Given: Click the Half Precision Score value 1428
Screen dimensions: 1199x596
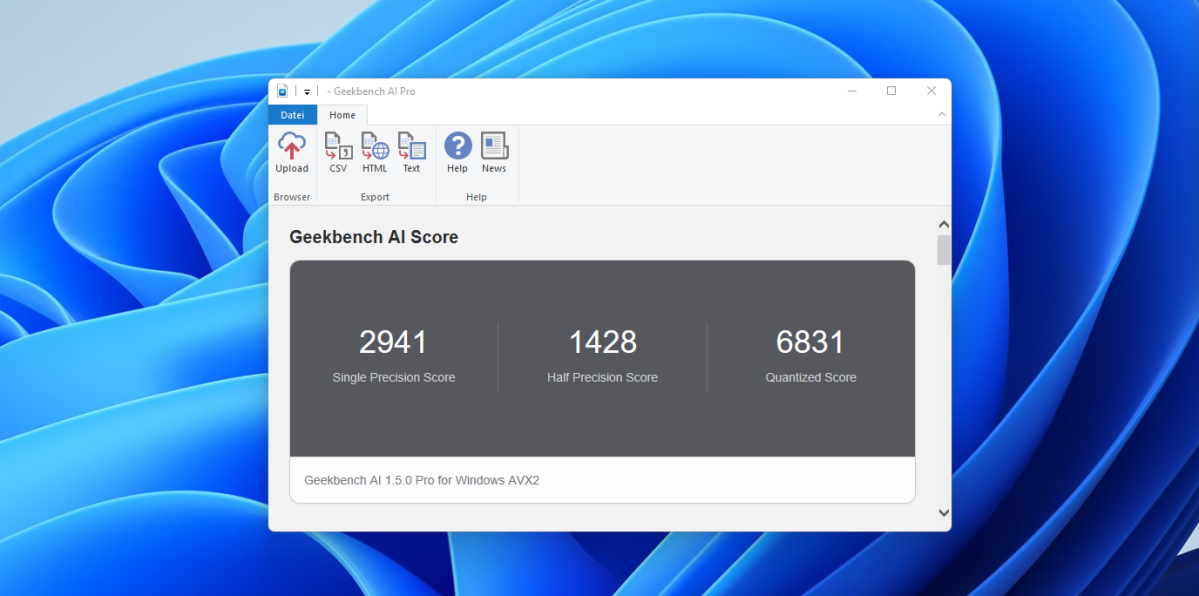Looking at the screenshot, I should (602, 342).
